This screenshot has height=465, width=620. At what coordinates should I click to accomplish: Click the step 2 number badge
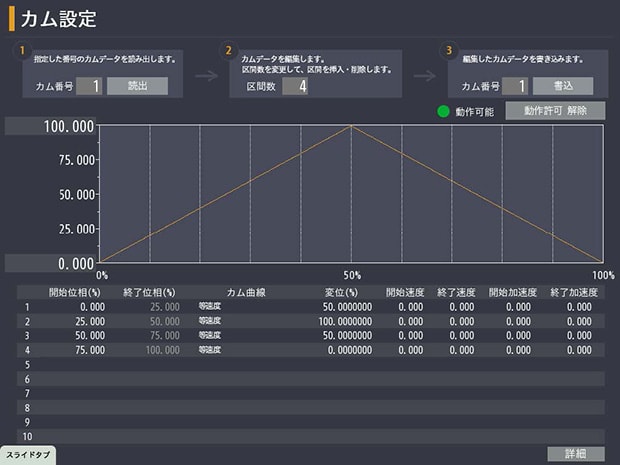[229, 50]
